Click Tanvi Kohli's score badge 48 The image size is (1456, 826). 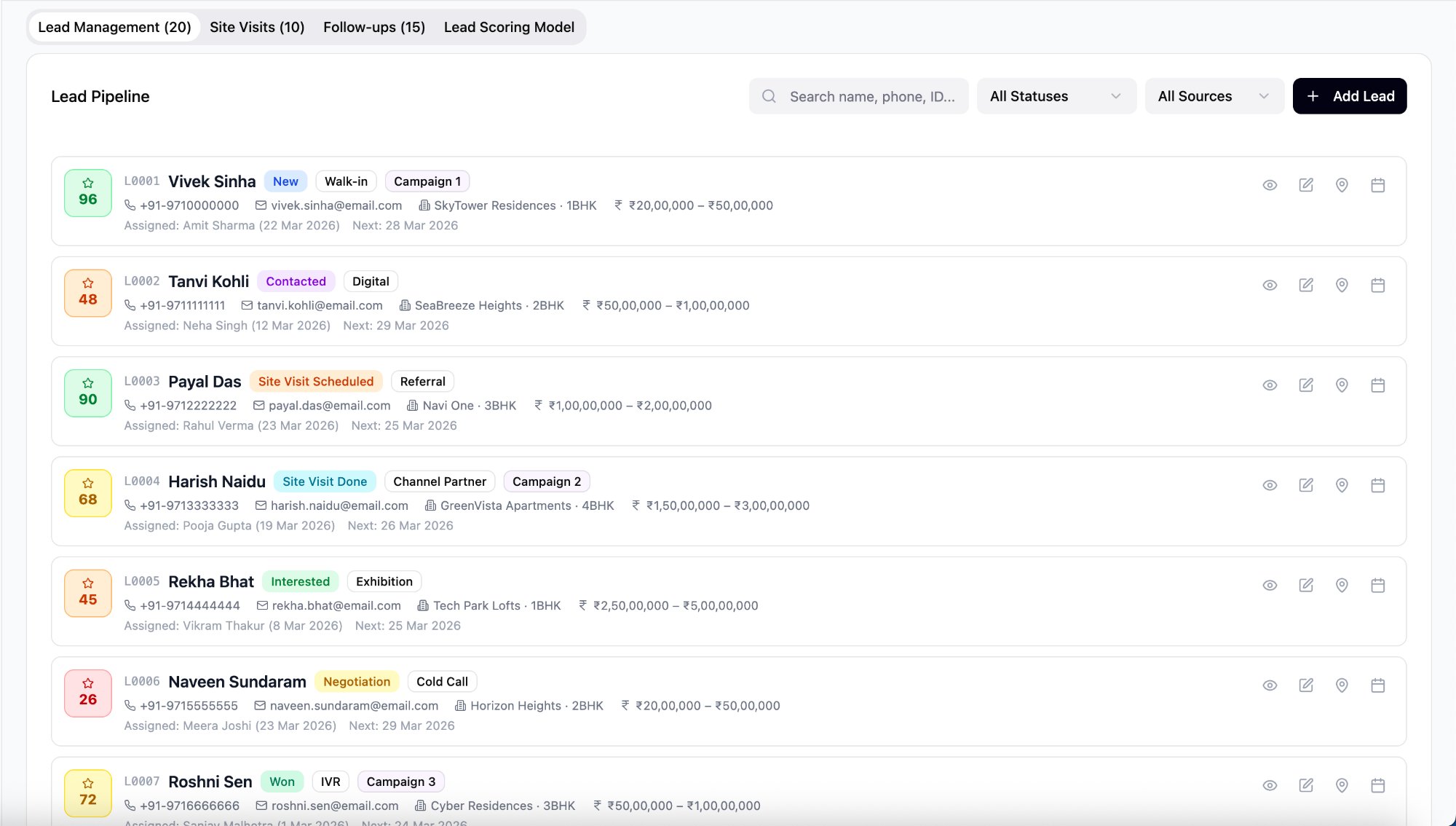88,293
